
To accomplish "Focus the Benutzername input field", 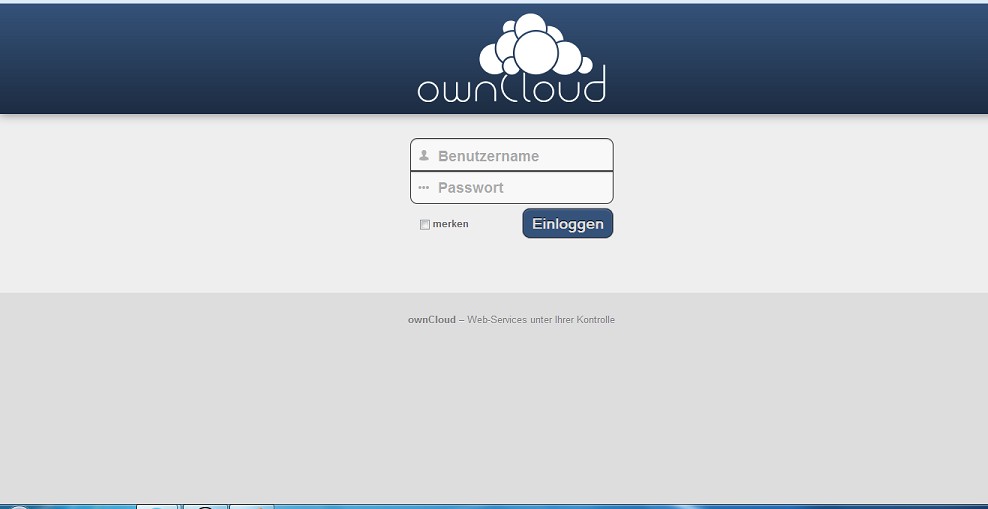I will click(512, 155).
